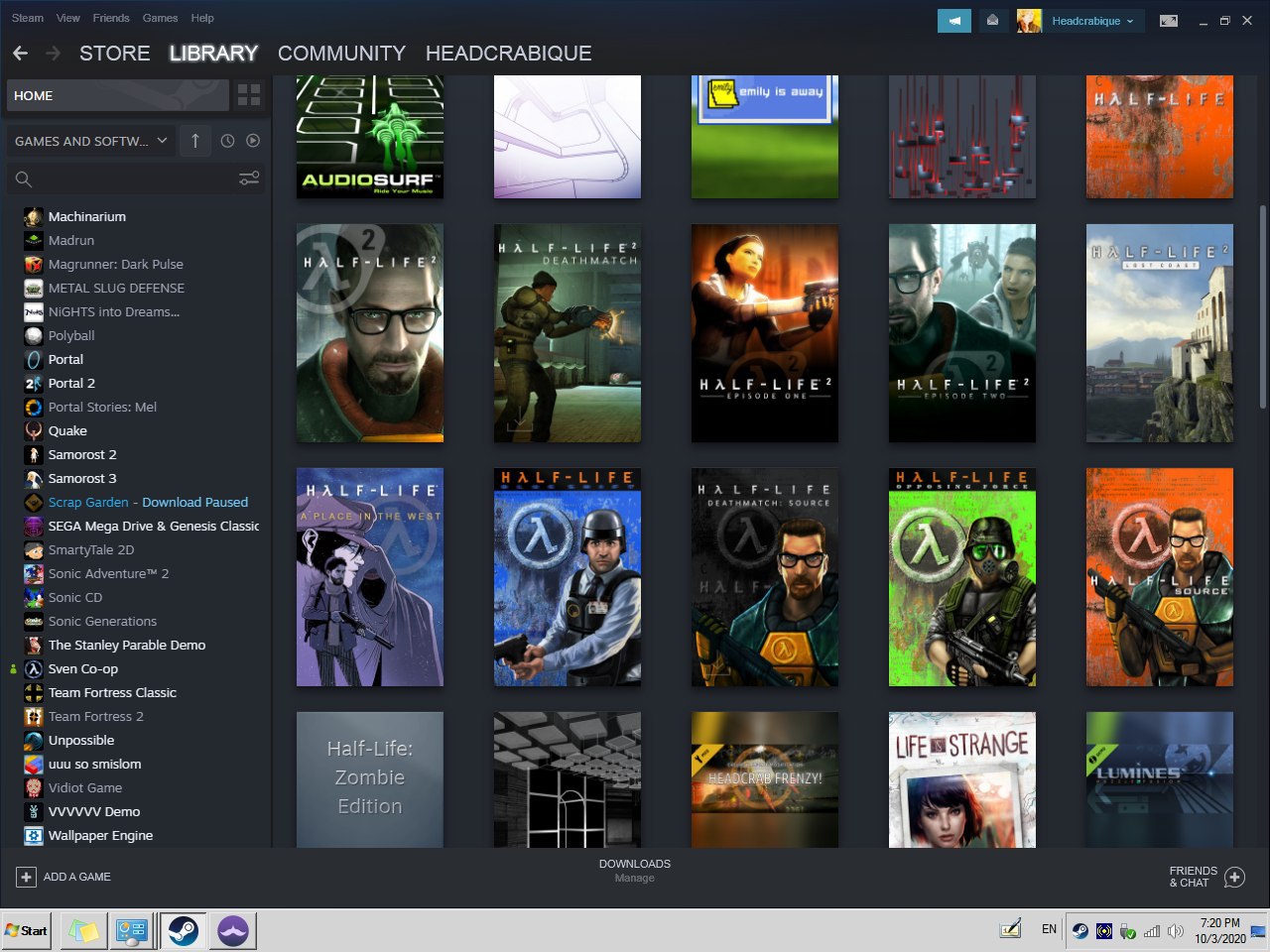
Task: Switch to Big Picture mode
Action: (1169, 21)
